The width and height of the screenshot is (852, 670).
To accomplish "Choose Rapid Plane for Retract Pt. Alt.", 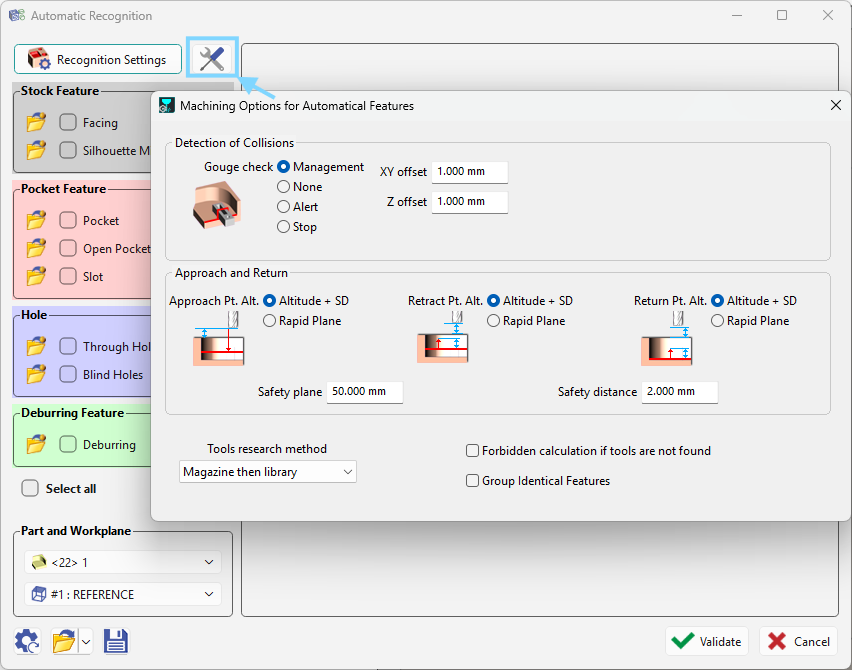I will (x=493, y=321).
